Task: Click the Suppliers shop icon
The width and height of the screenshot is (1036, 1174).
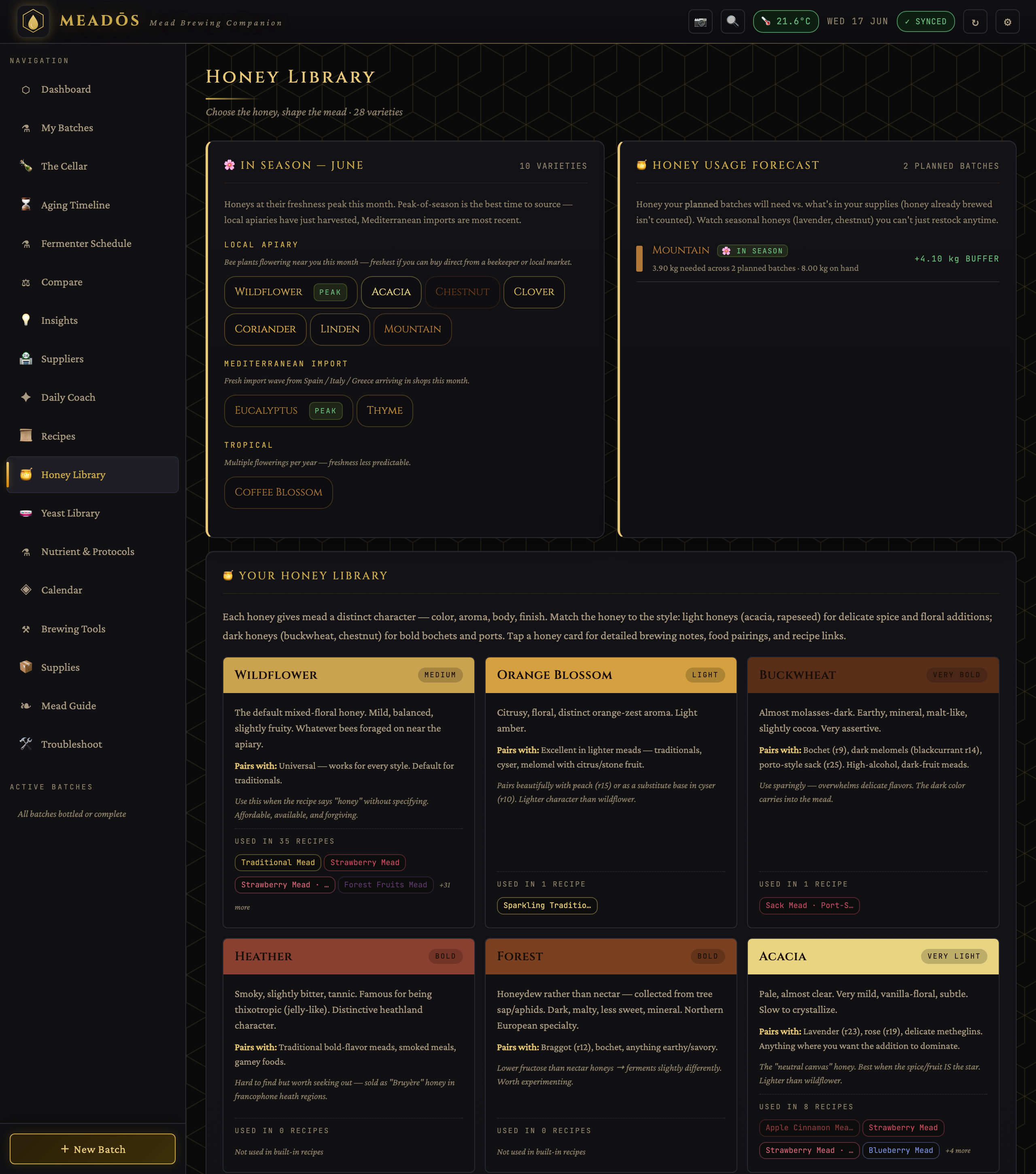Action: pyautogui.click(x=26, y=359)
